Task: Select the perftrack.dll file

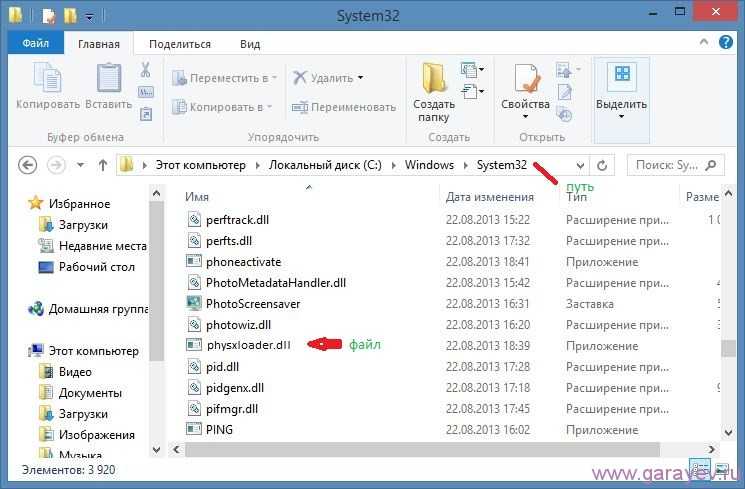Action: tap(237, 220)
